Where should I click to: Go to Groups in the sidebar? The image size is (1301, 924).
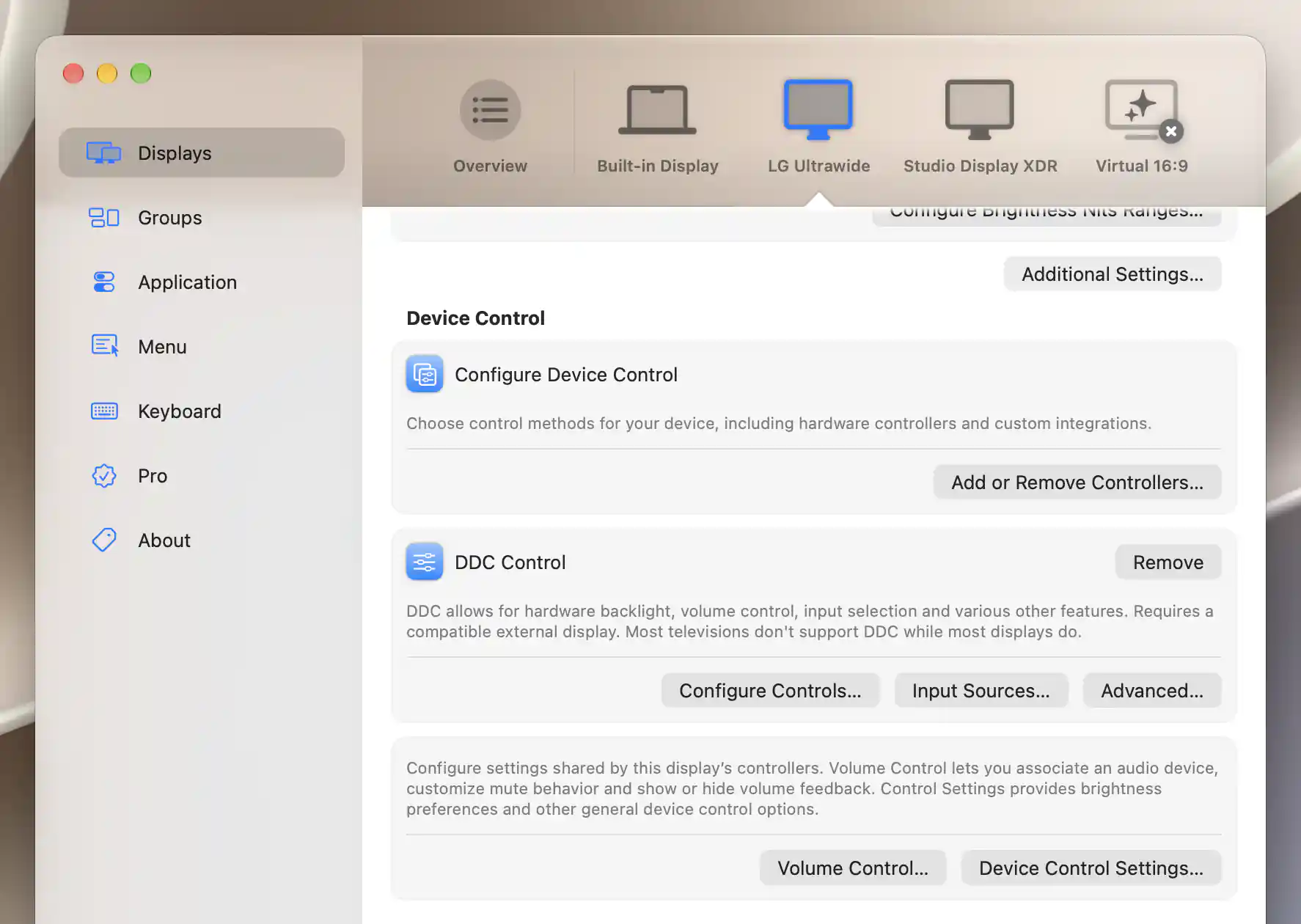(x=202, y=218)
